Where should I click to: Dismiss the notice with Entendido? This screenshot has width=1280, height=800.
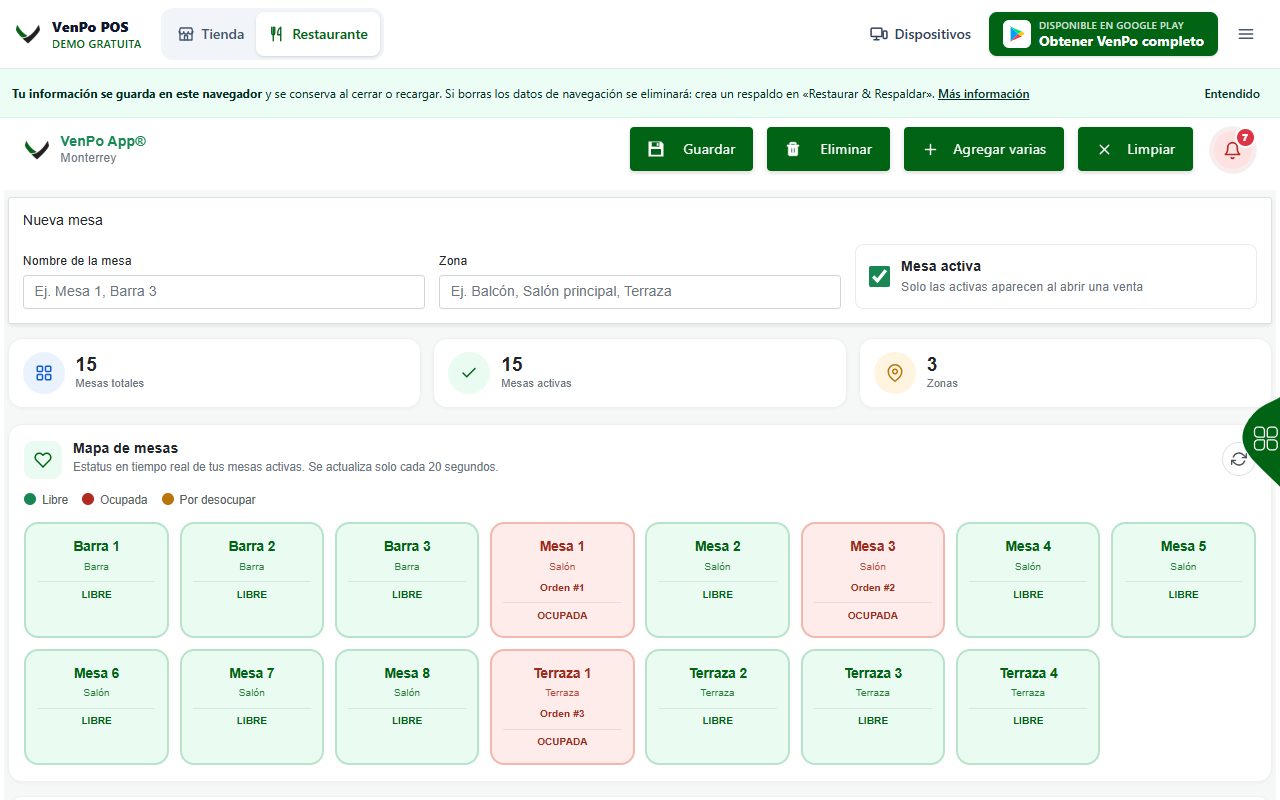(x=1232, y=94)
